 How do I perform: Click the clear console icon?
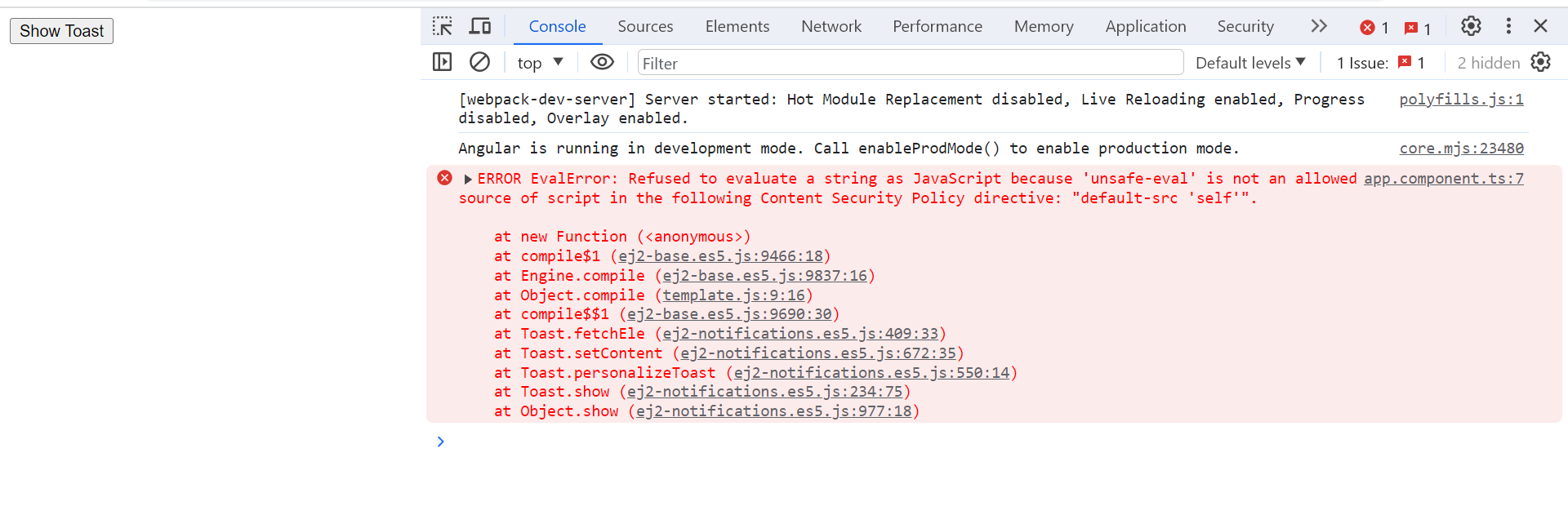tap(480, 62)
